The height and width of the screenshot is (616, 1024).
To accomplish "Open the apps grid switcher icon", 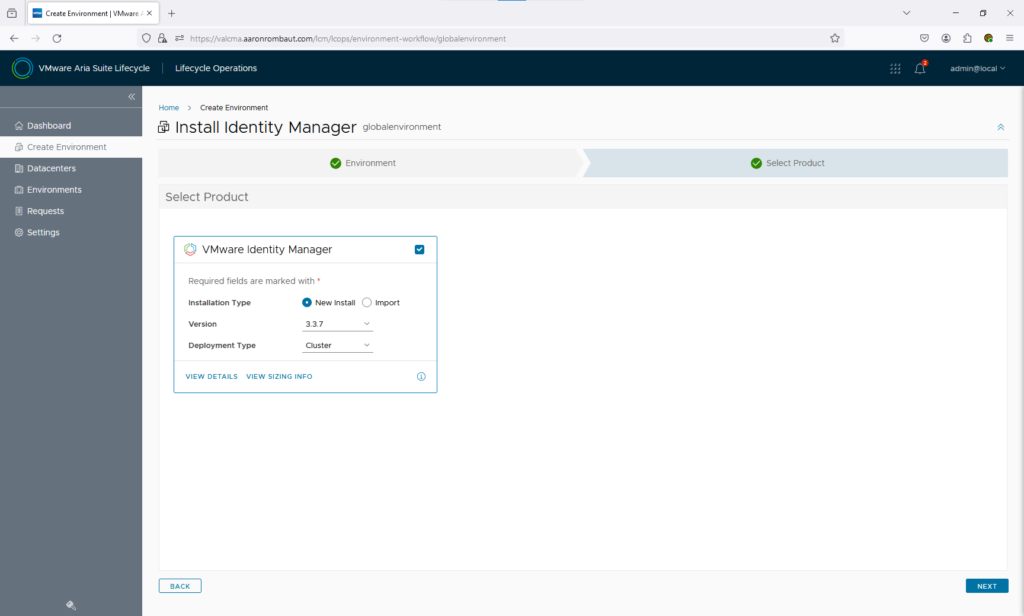I will pyautogui.click(x=895, y=68).
